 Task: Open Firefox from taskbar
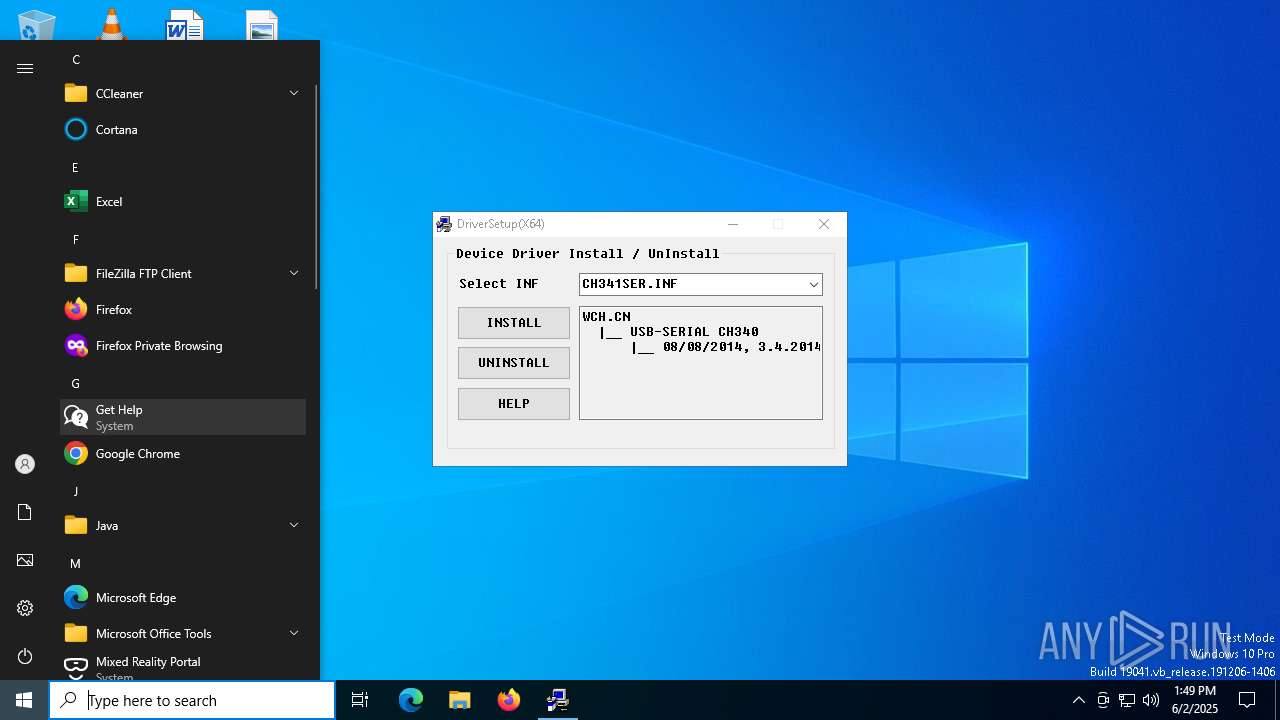pyautogui.click(x=509, y=700)
